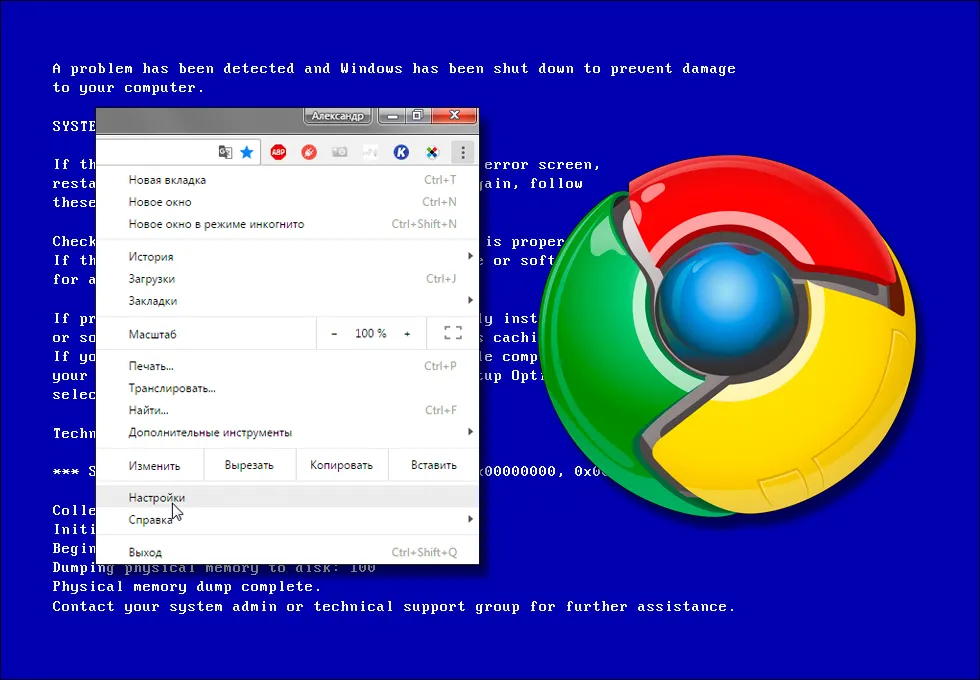Click the blue K extension icon

401,152
